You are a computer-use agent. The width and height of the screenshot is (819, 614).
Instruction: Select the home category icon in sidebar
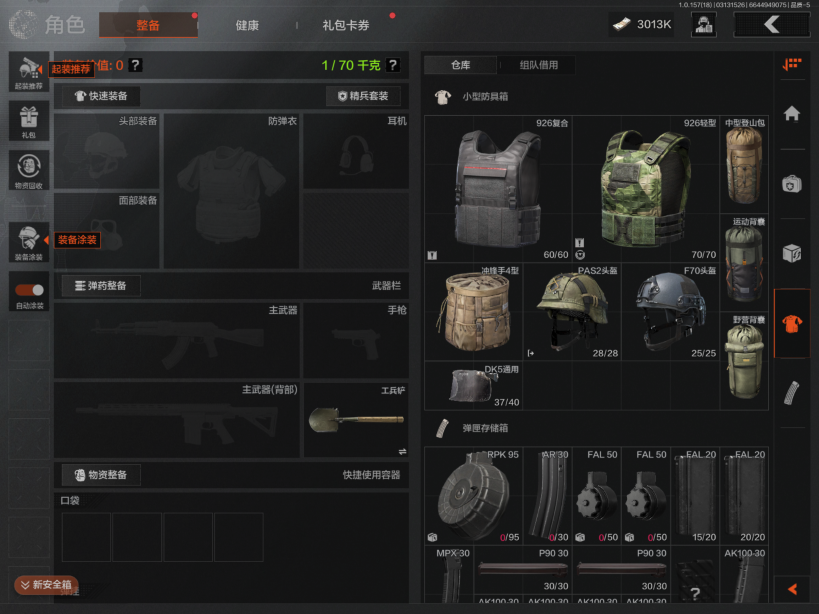point(792,113)
